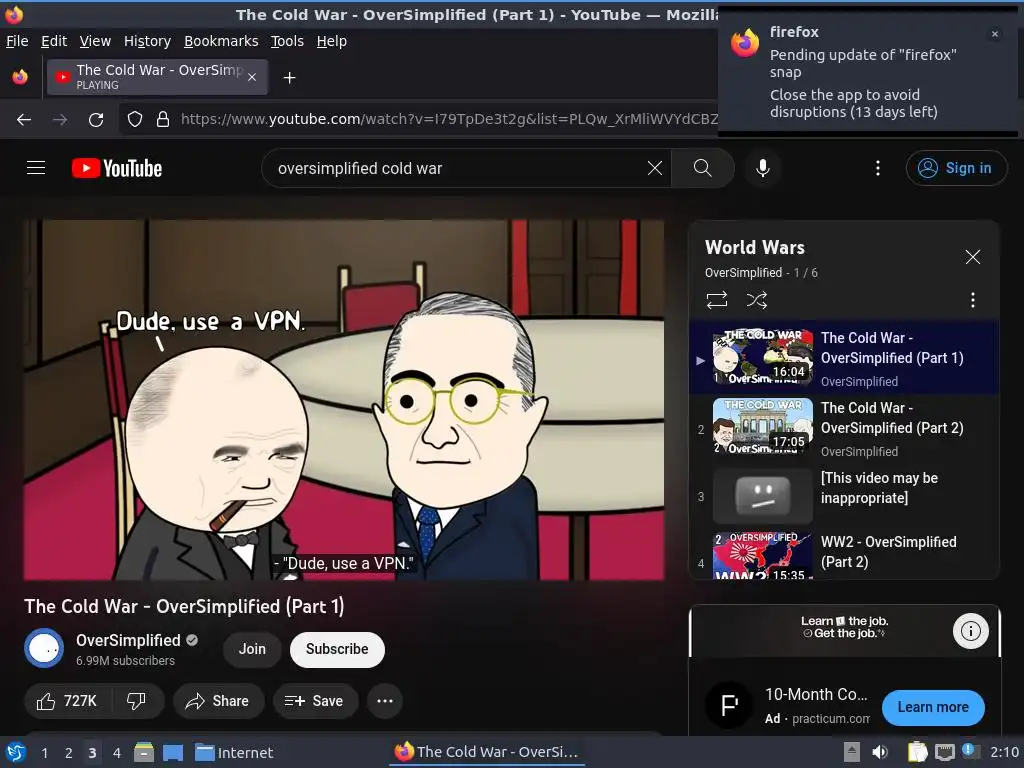Open the taskbar application launcher
Viewport: 1024px width, 768px height.
[x=15, y=752]
